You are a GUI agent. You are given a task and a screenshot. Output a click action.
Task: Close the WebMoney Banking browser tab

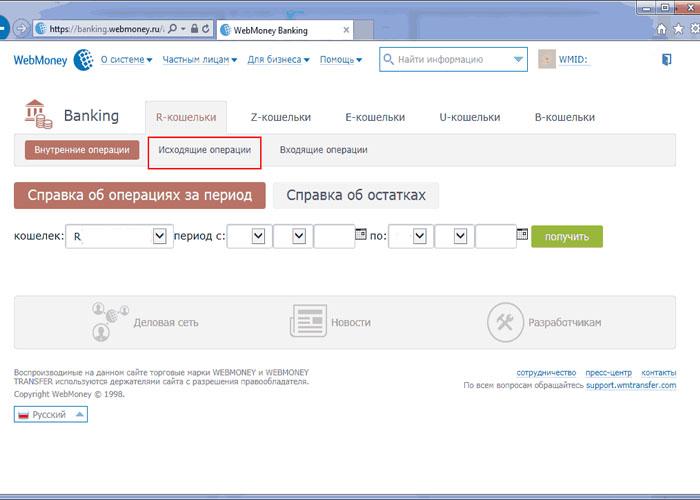[346, 30]
